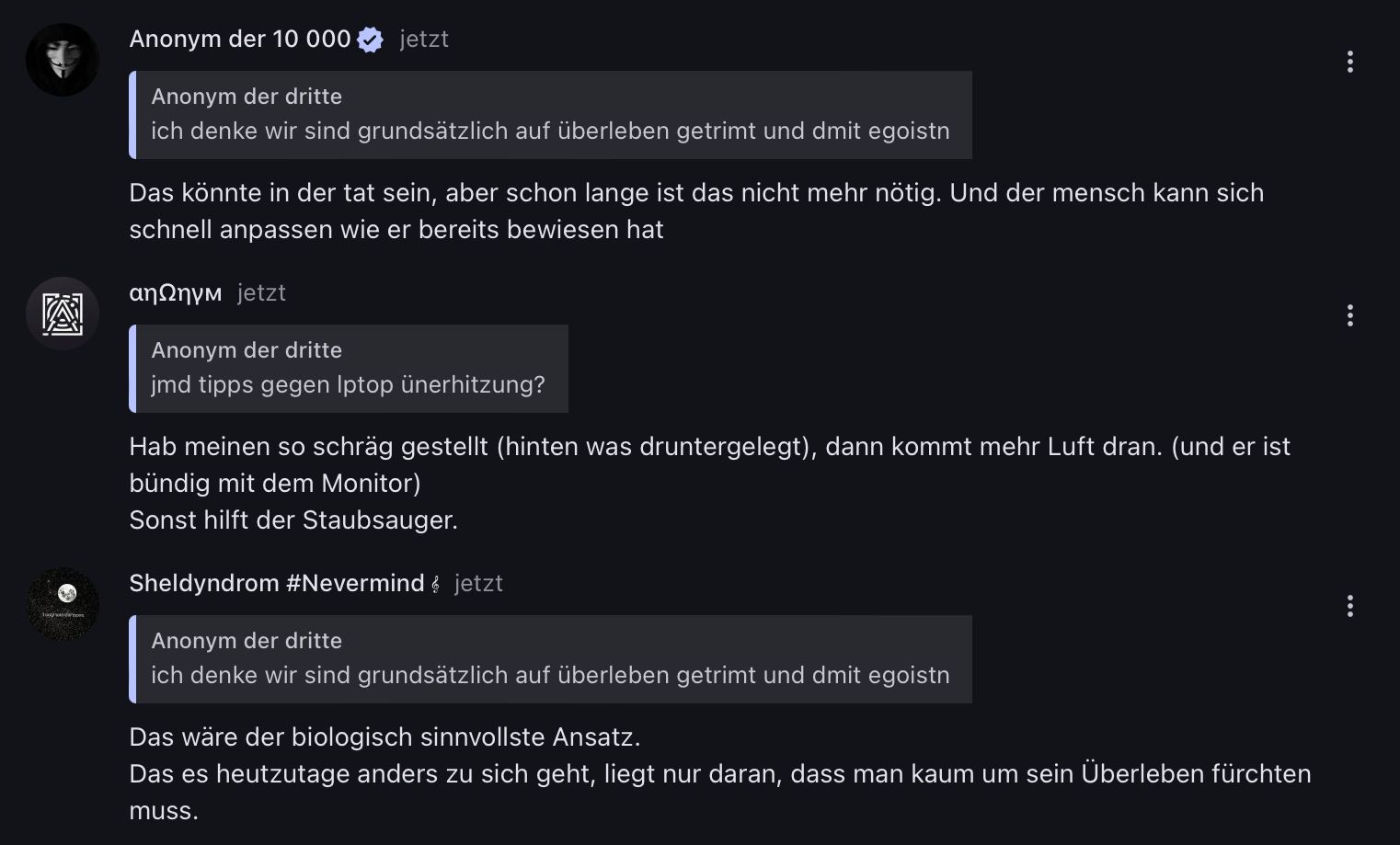
Task: Open three-dot menu on αηΩηγм's message
Action: point(1349,315)
